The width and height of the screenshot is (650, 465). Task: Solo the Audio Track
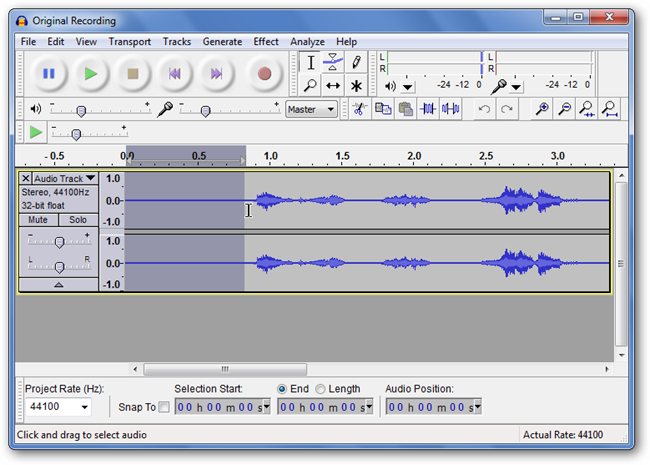coord(78,220)
